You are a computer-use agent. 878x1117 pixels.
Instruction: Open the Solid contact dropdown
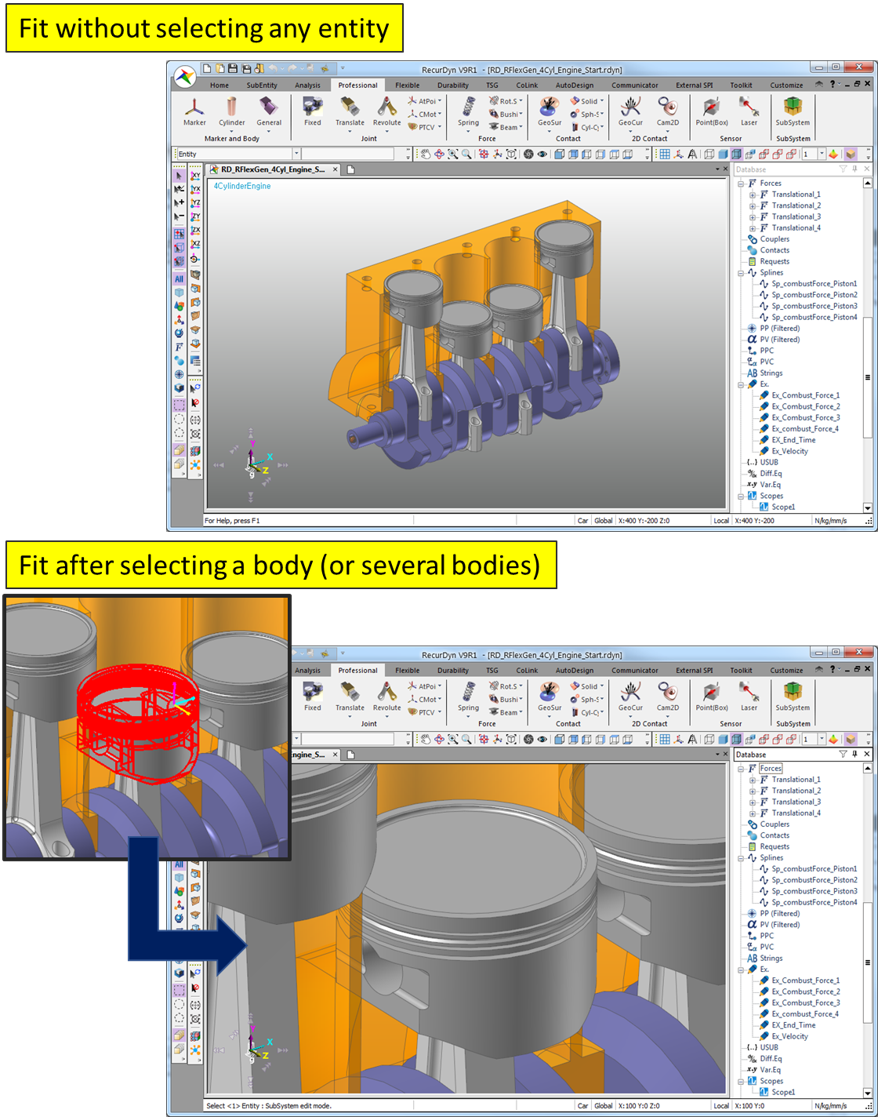click(600, 101)
